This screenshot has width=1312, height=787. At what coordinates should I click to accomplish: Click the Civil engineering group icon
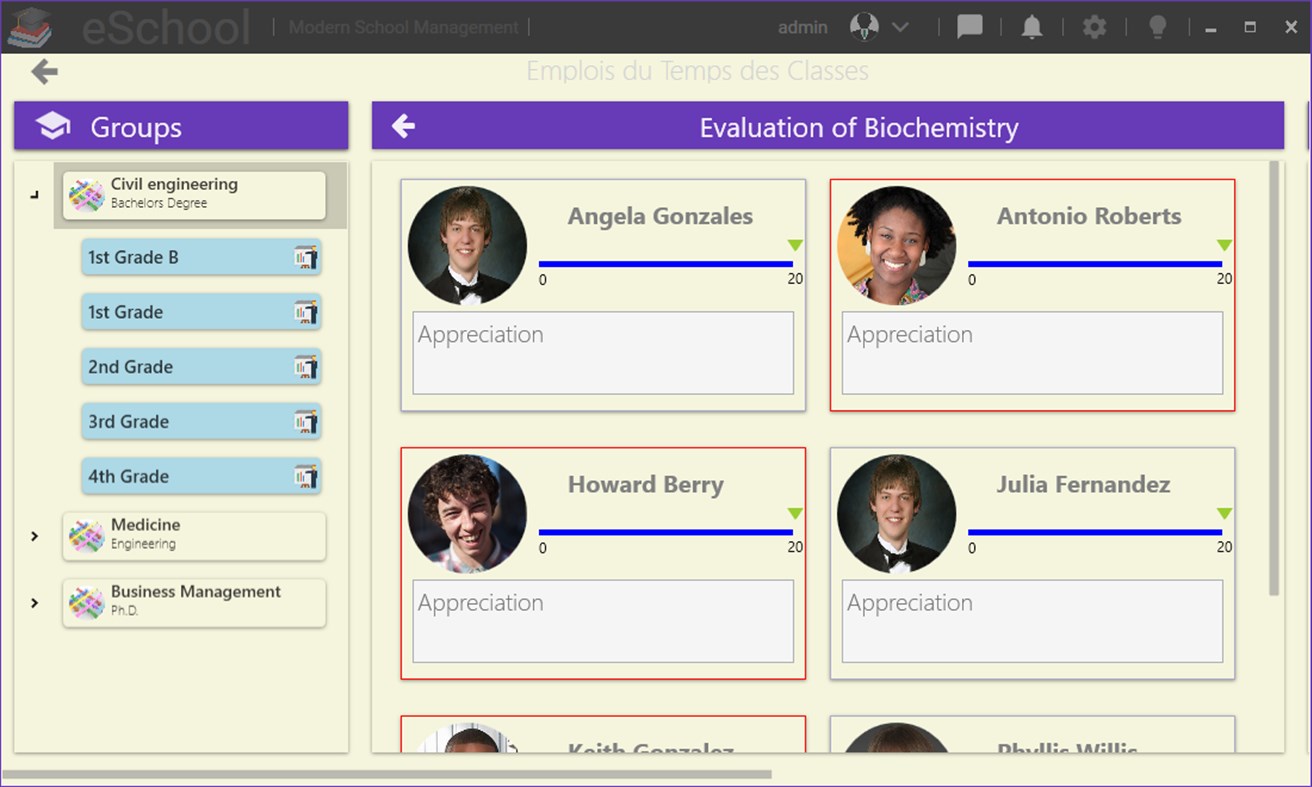tap(86, 195)
